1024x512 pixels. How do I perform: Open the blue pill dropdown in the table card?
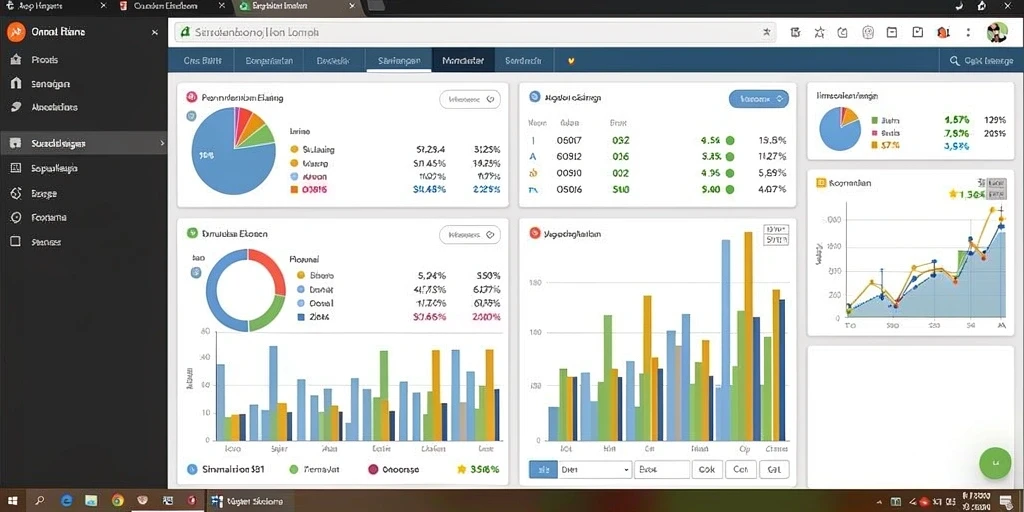tap(758, 99)
